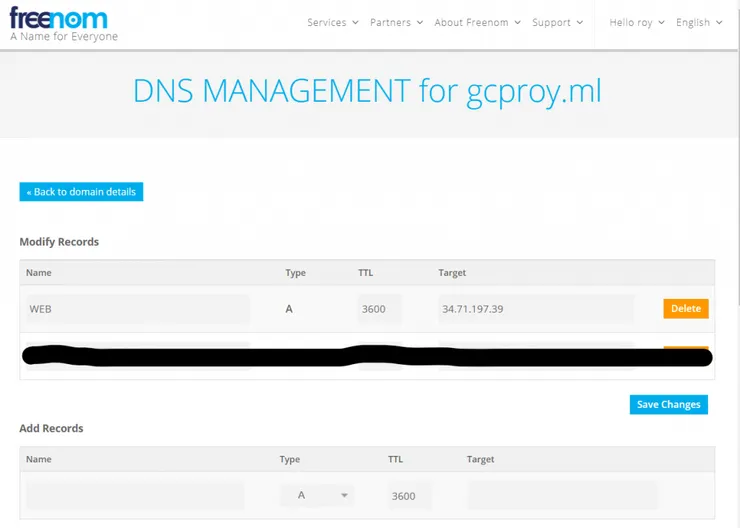Click the TTL column header in Add Records
The height and width of the screenshot is (528, 740).
click(395, 459)
